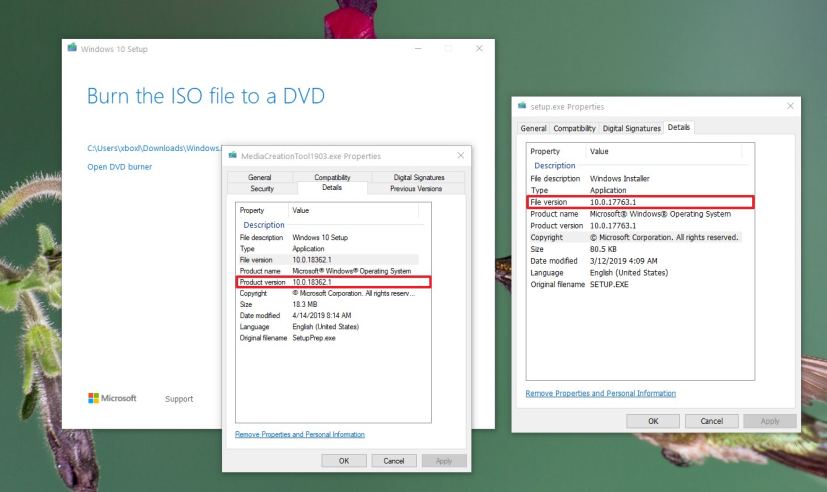Switch to Security tab in MediaCreationTool properties
Image resolution: width=827 pixels, height=492 pixels.
[x=262, y=188]
